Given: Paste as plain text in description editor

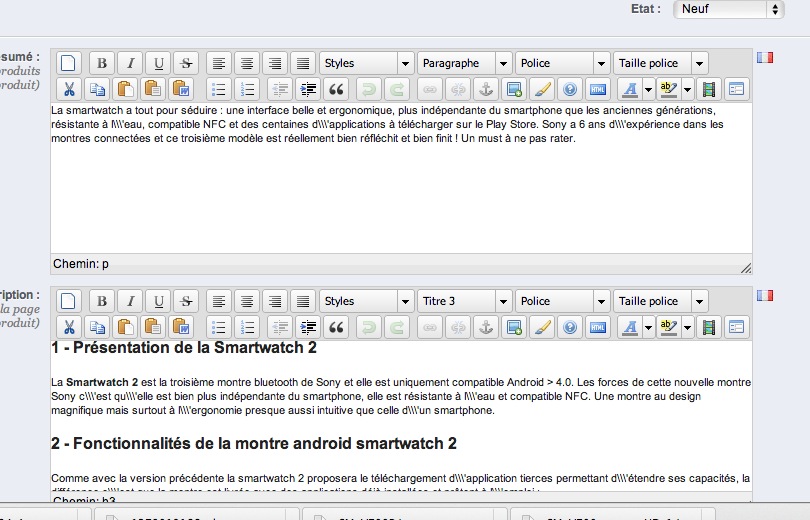Looking at the screenshot, I should tap(153, 327).
